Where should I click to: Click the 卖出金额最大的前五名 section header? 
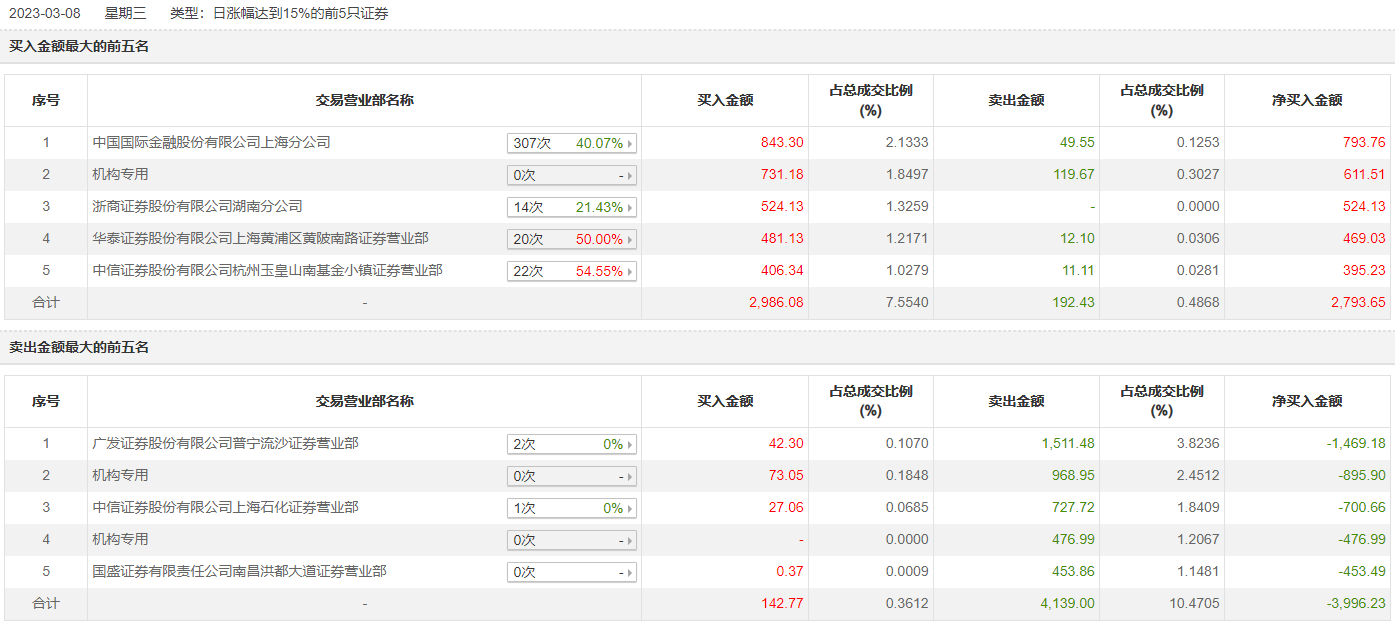point(79,347)
